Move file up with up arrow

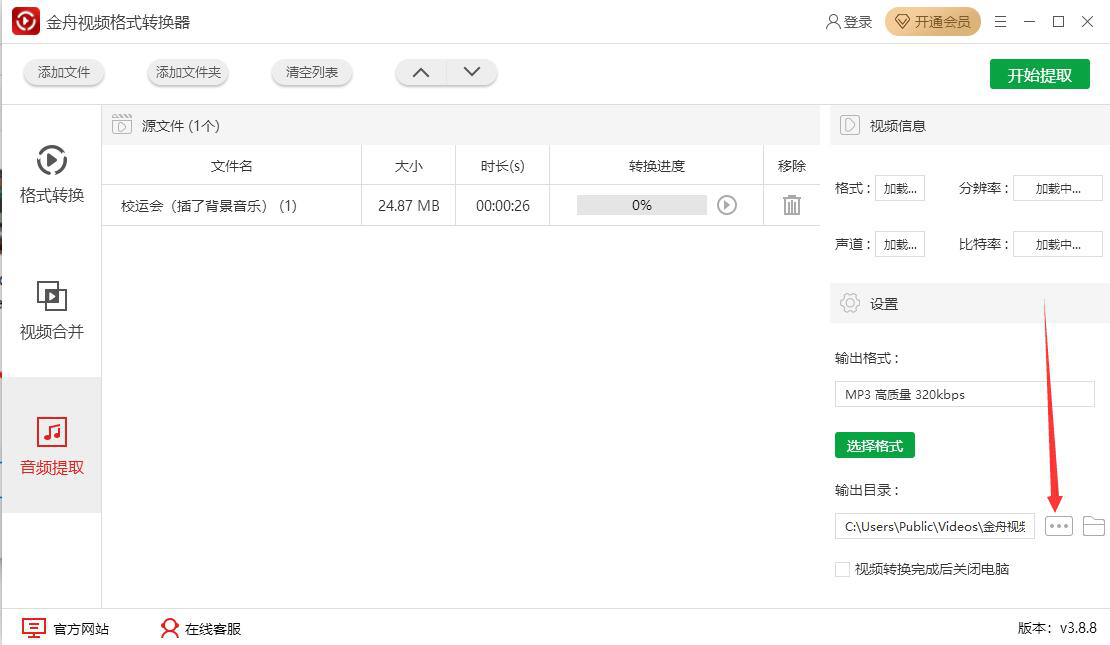(x=421, y=72)
